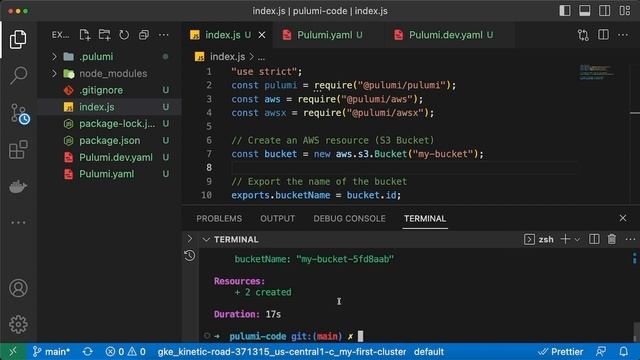Close the bottom panel
Viewport: 640px width, 360px height.
coord(623,218)
